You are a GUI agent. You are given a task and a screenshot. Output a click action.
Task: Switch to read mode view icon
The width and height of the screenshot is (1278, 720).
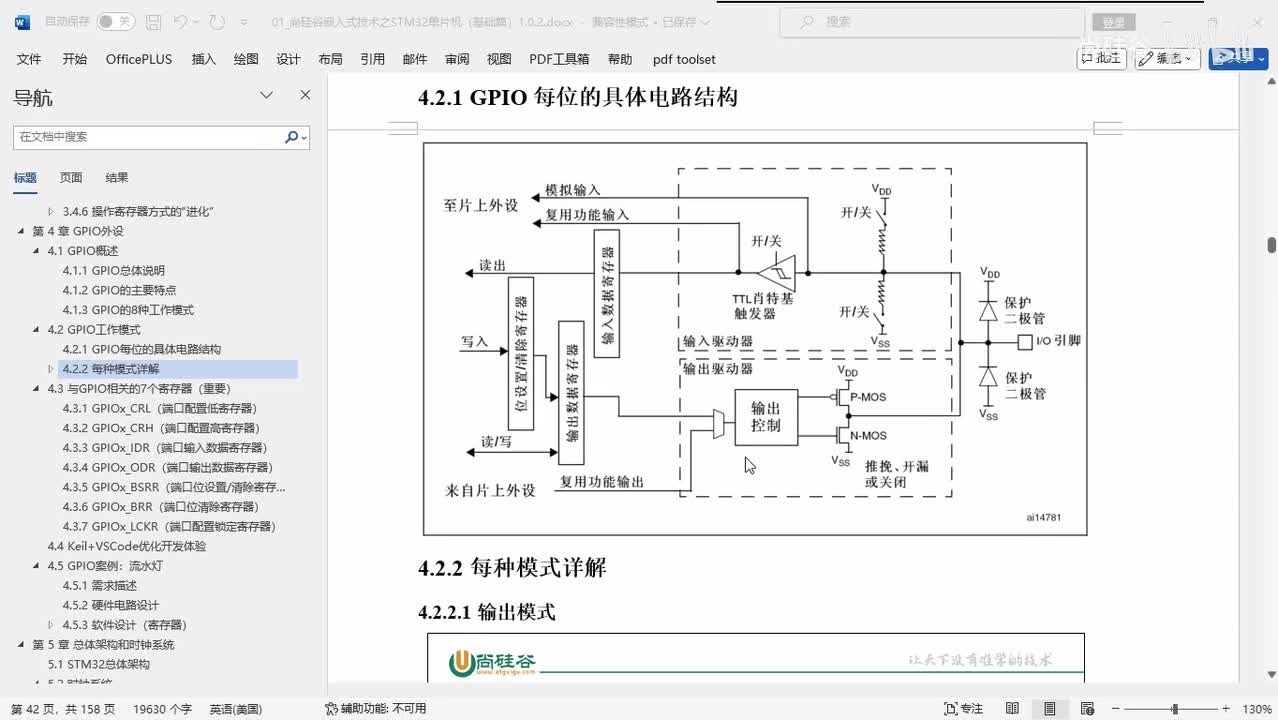point(1012,709)
